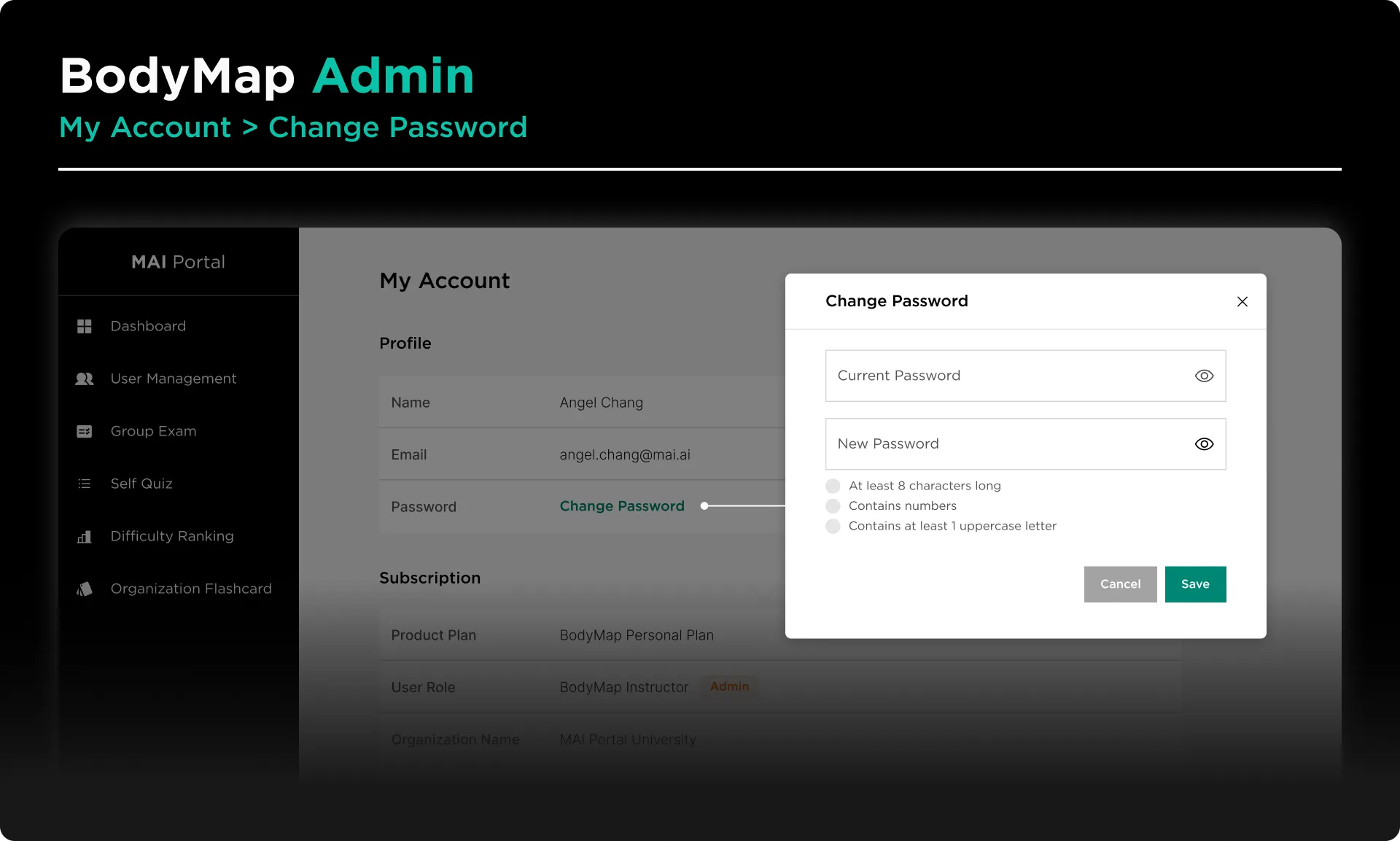Click the 'Profile' section heading
Viewport: 1400px width, 841px height.
point(405,343)
